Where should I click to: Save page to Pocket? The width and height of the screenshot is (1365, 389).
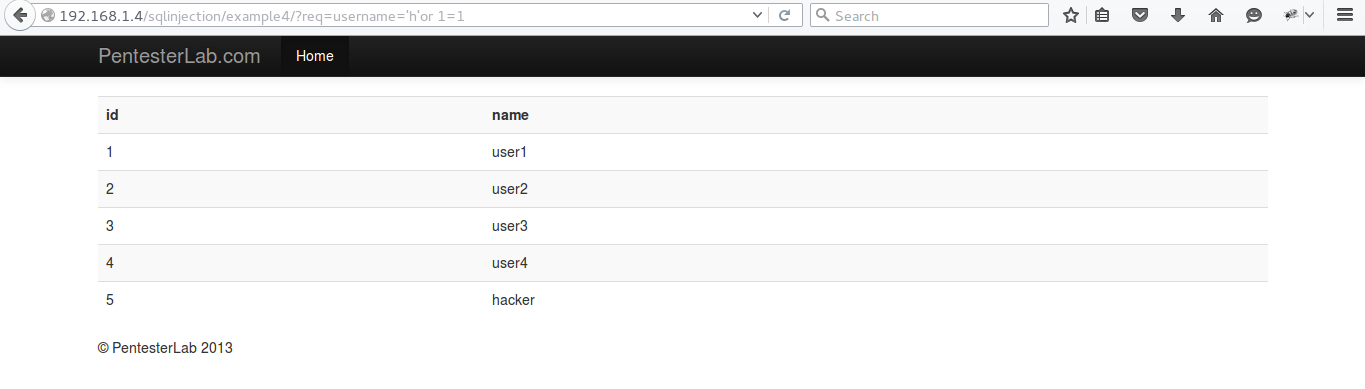(1140, 15)
